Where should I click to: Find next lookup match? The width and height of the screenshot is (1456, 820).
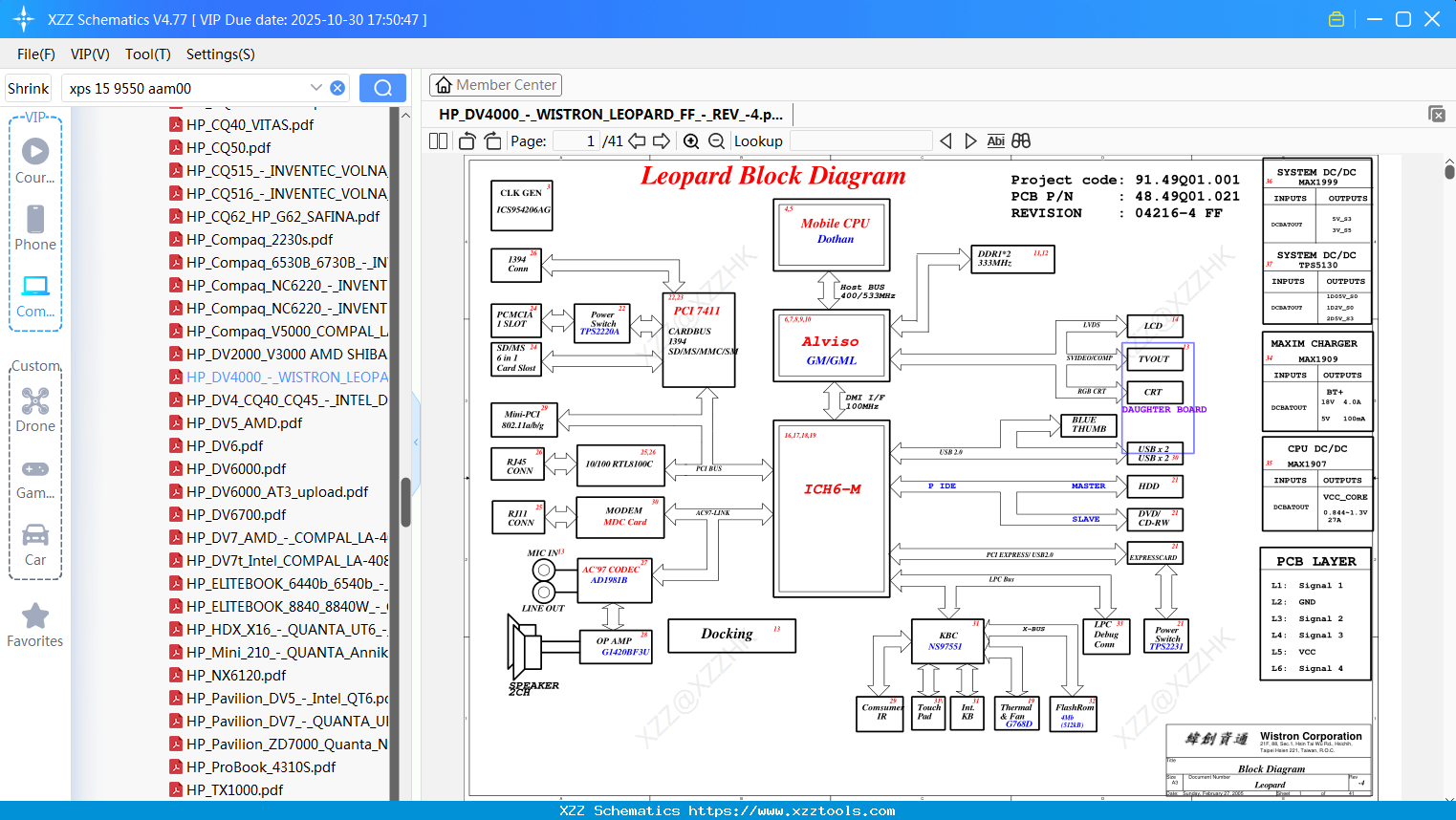point(970,140)
